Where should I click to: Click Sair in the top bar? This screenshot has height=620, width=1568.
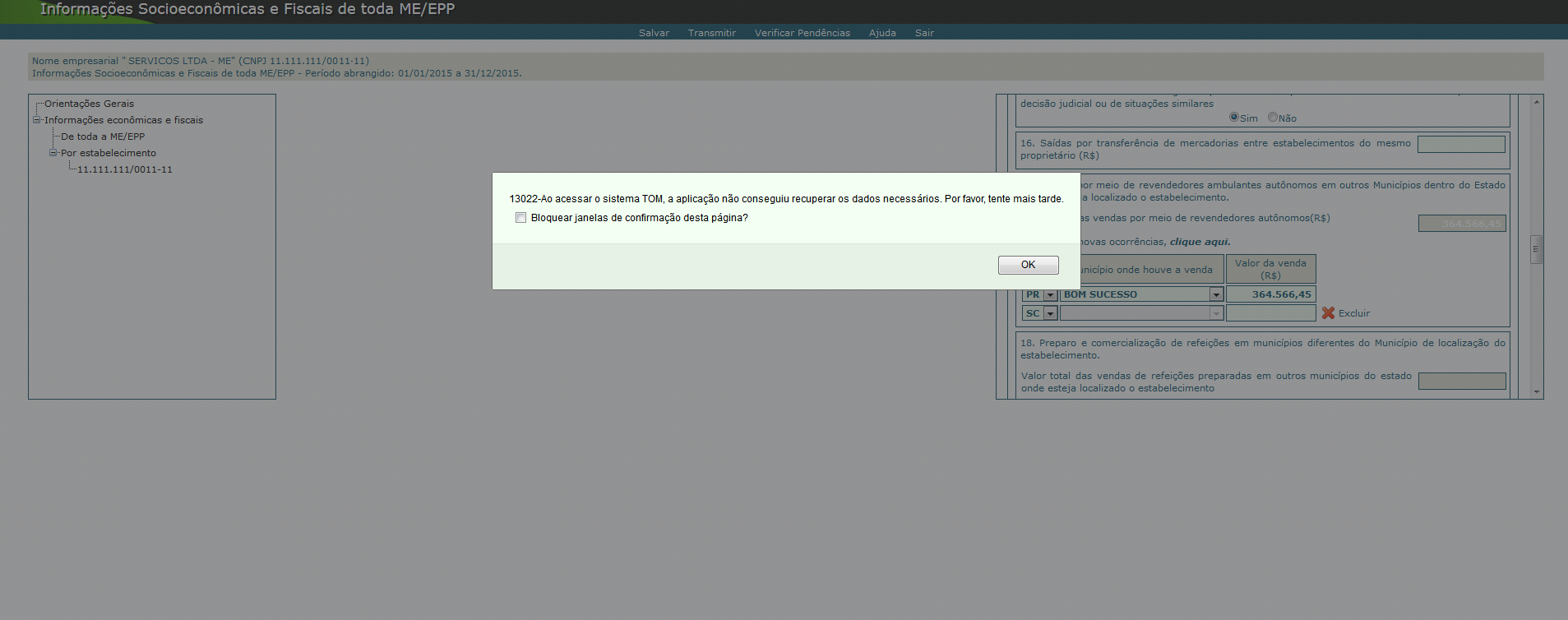924,33
